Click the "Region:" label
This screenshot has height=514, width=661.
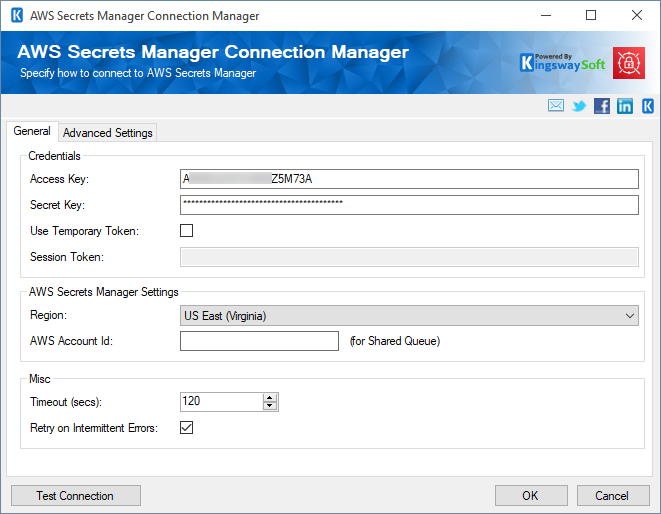click(x=48, y=315)
